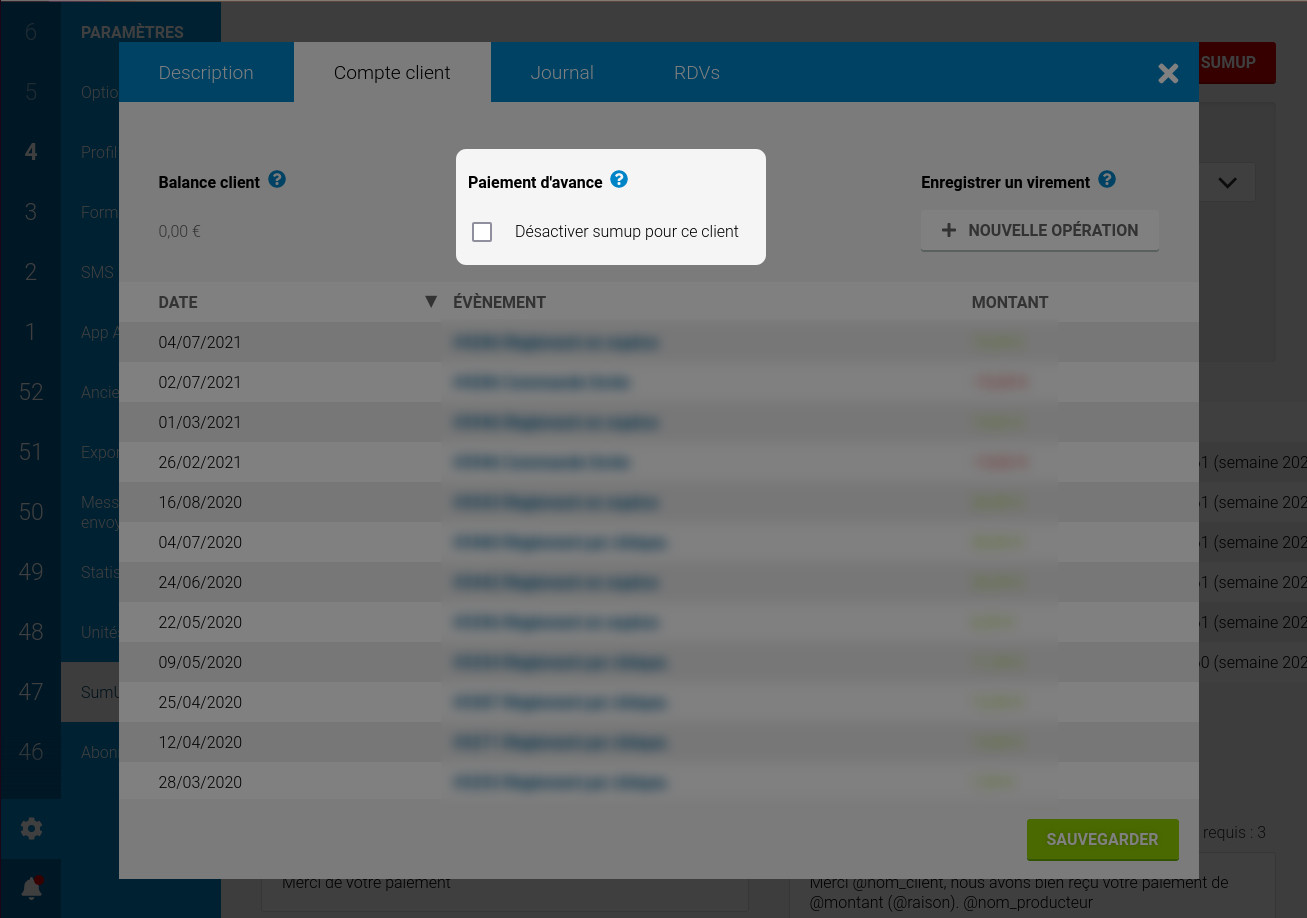Screen dimensions: 1307x918
Task: Click help icon next to Balance client
Action: coord(277,180)
